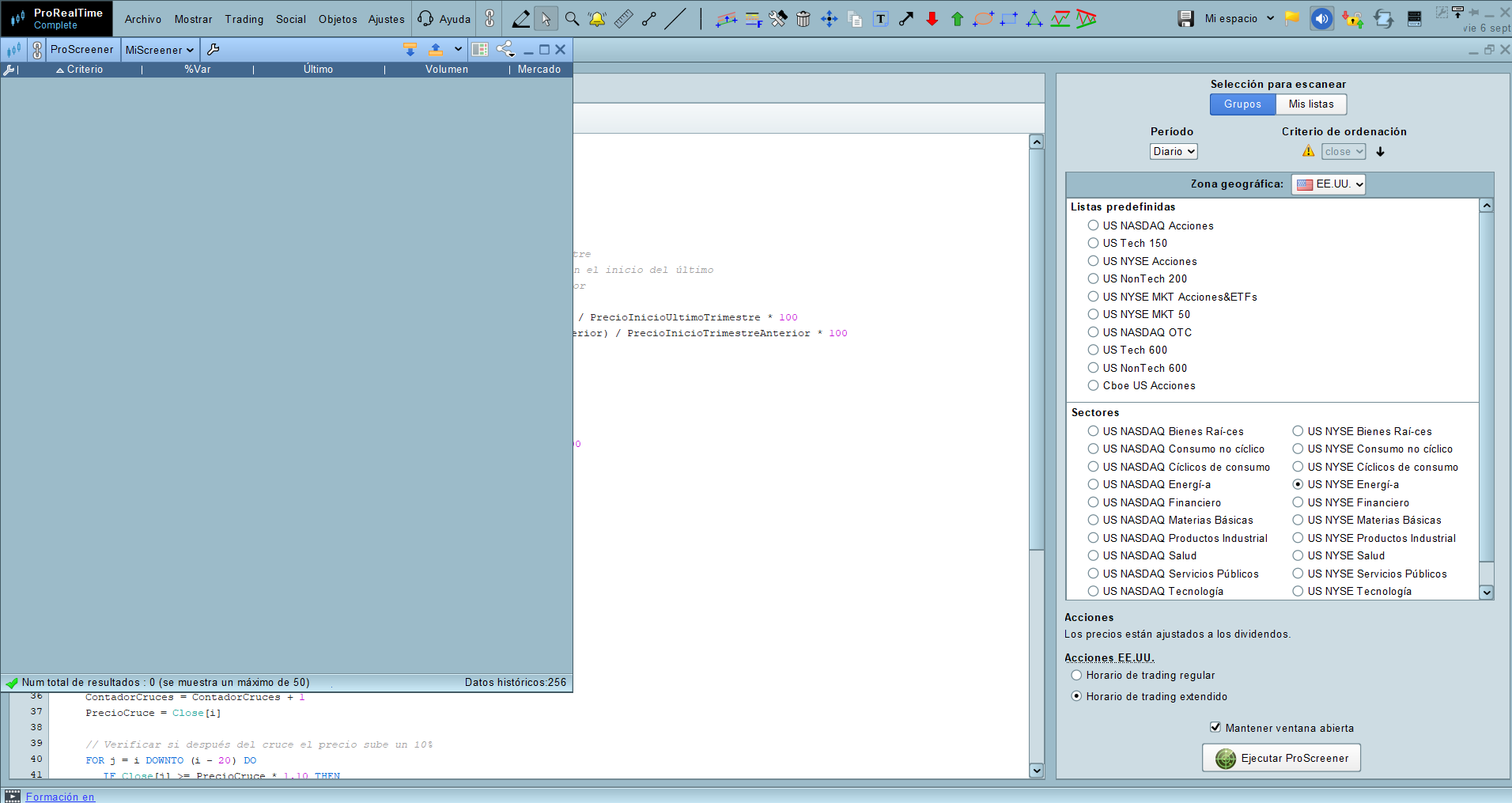Open the Período Diario dropdown

[1174, 152]
